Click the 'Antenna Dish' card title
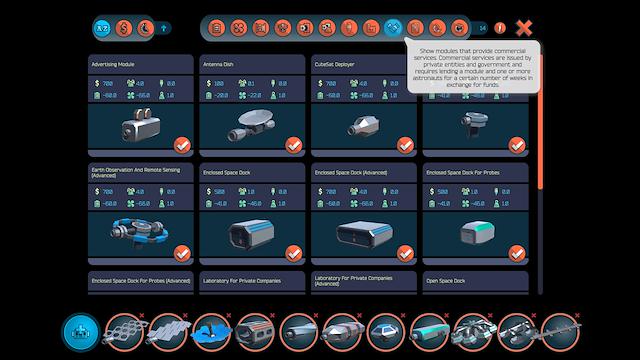Screen dimensions: 640x360 point(218,64)
